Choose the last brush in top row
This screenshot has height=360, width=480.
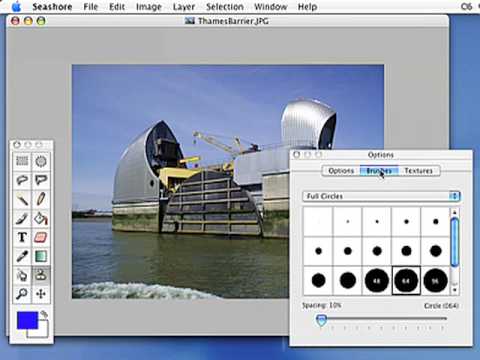(435, 222)
